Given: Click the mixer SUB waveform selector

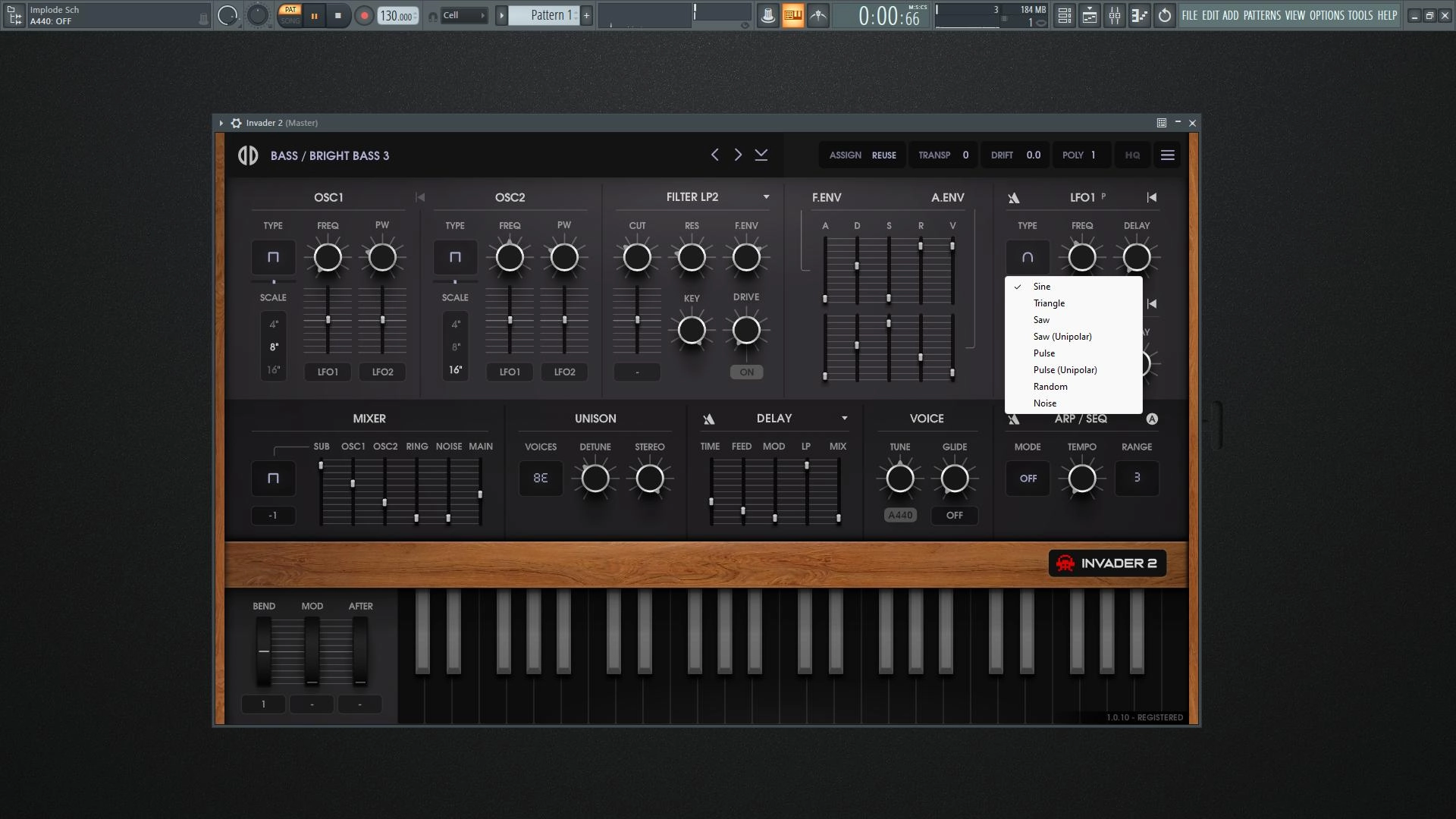Looking at the screenshot, I should tap(273, 479).
